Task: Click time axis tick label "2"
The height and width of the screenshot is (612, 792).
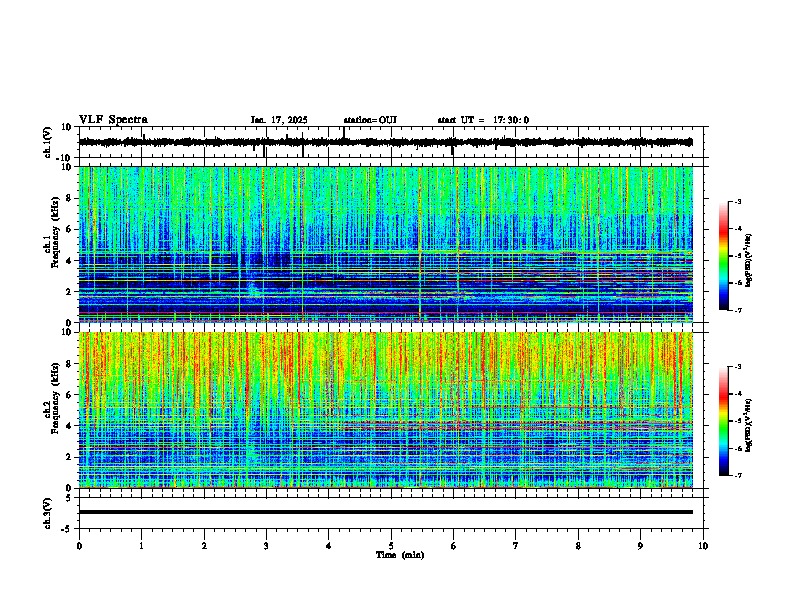Action: [204, 546]
